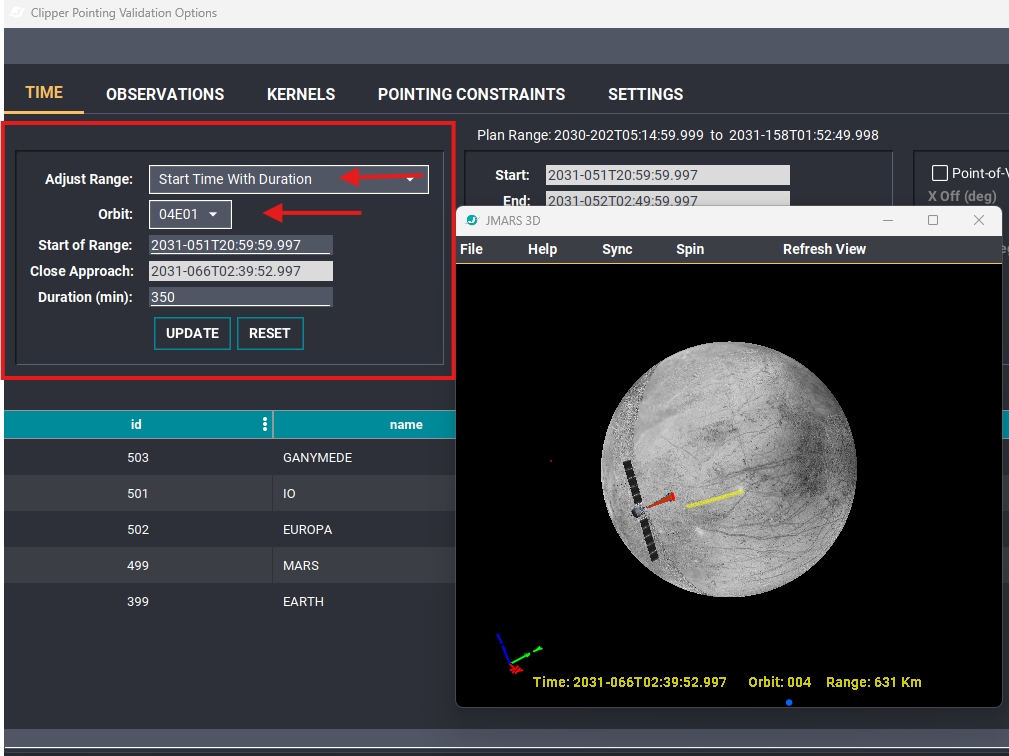Click the Time readout in 3D view
This screenshot has height=756, width=1009.
(629, 682)
